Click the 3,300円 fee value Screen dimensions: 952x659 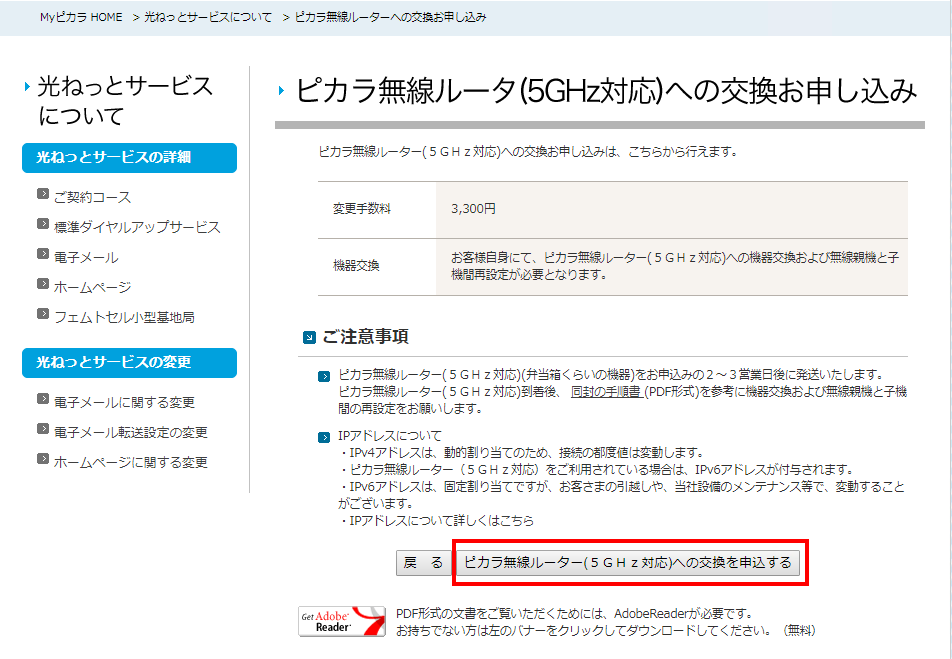[x=474, y=209]
